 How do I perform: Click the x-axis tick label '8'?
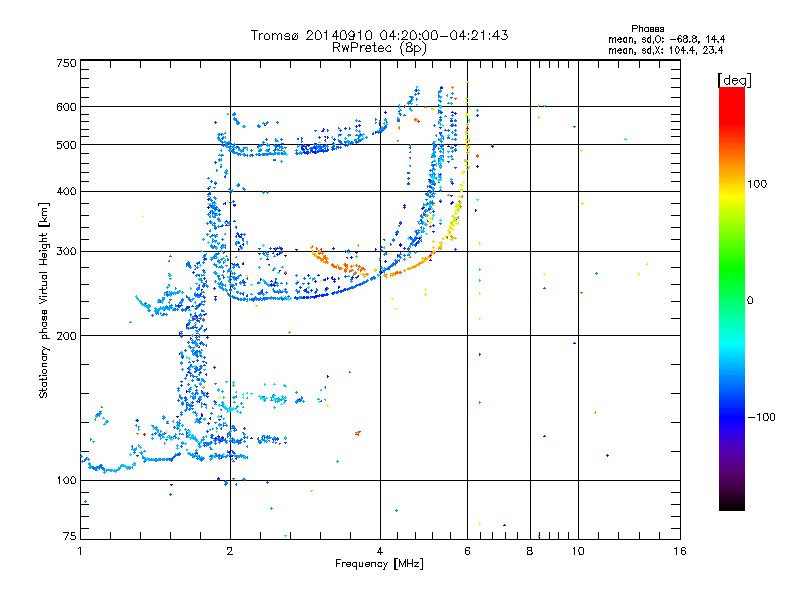tap(530, 551)
